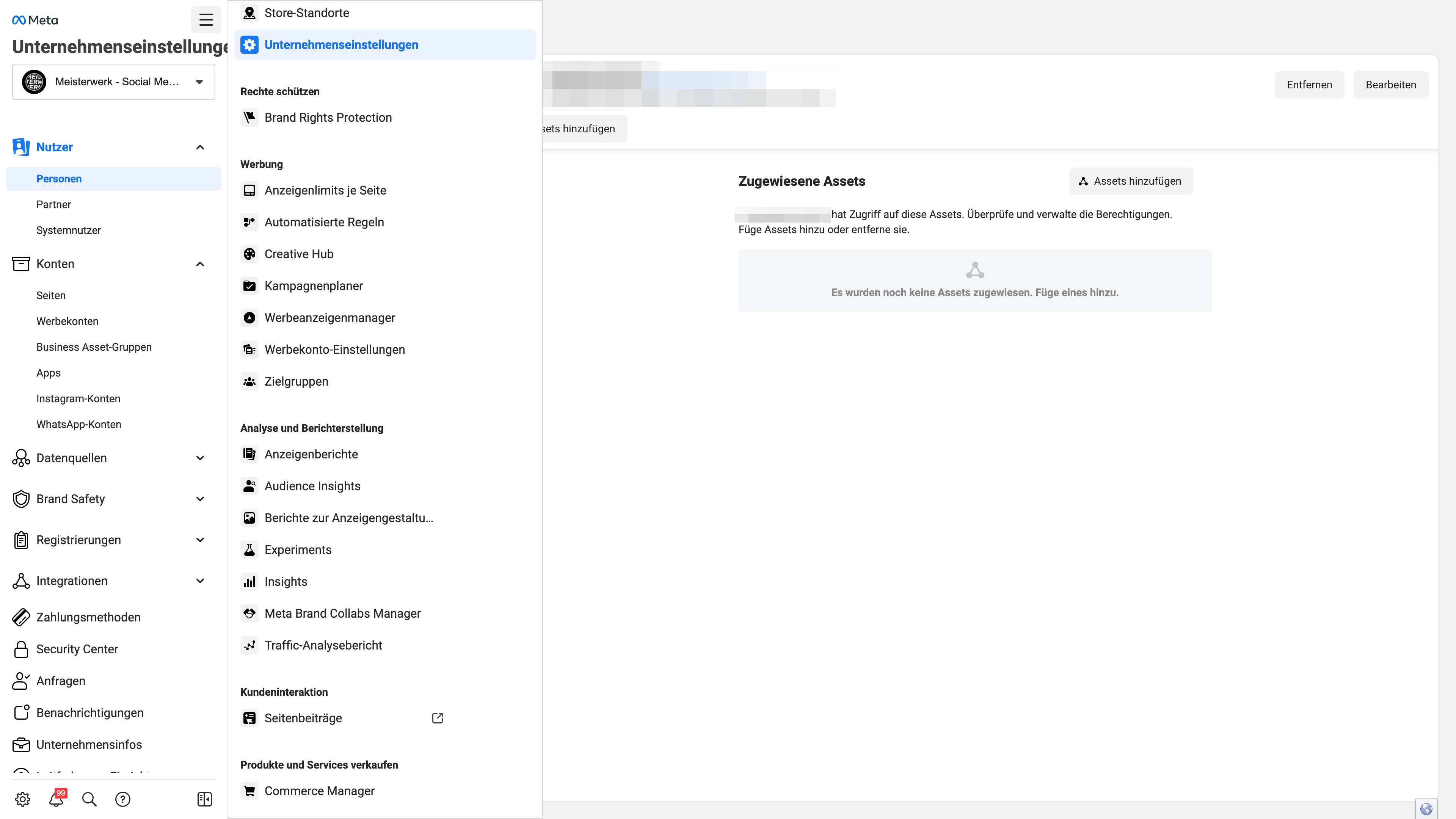
Task: Select Brand Rights Protection in the menu
Action: (x=328, y=118)
